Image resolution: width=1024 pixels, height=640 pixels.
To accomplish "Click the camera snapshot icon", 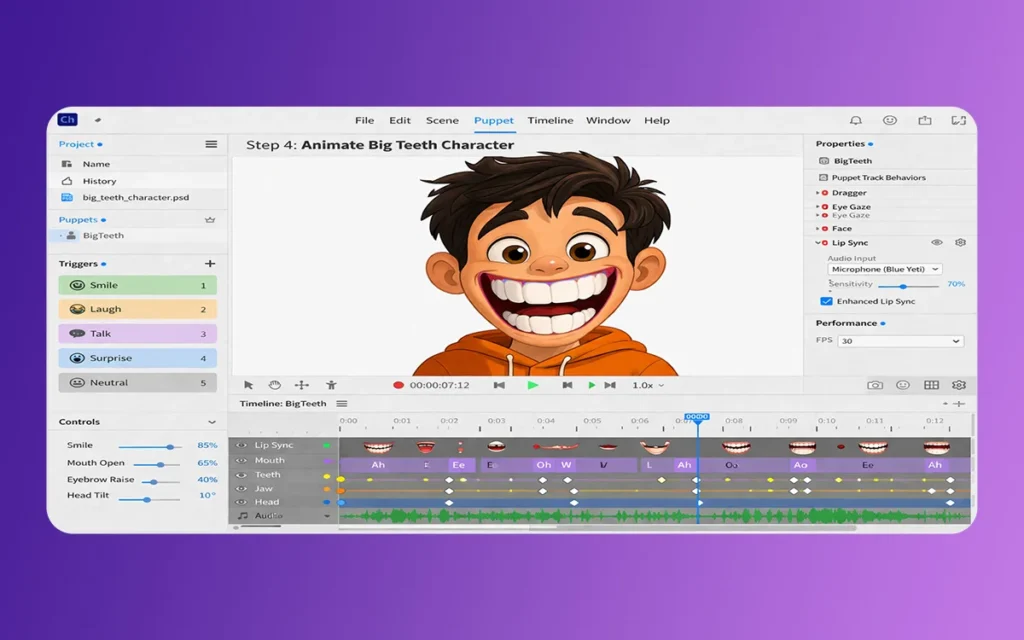I will pos(875,385).
